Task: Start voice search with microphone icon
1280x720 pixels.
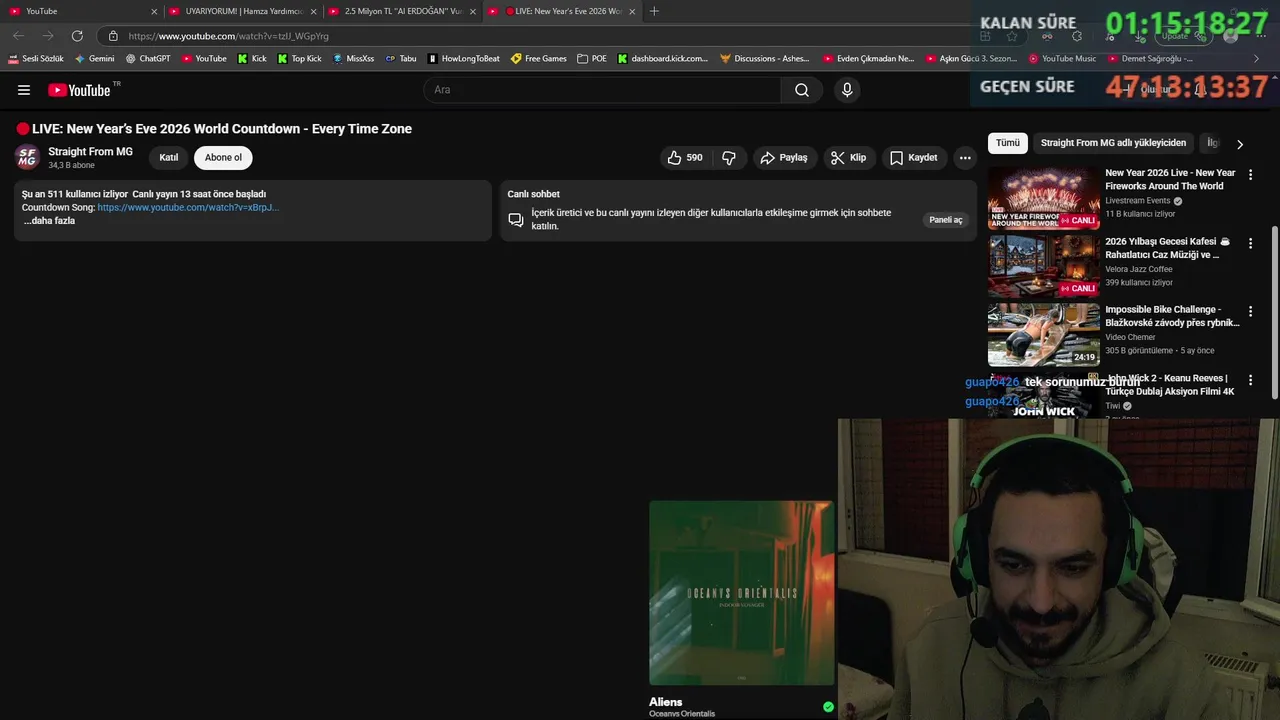Action: (847, 90)
